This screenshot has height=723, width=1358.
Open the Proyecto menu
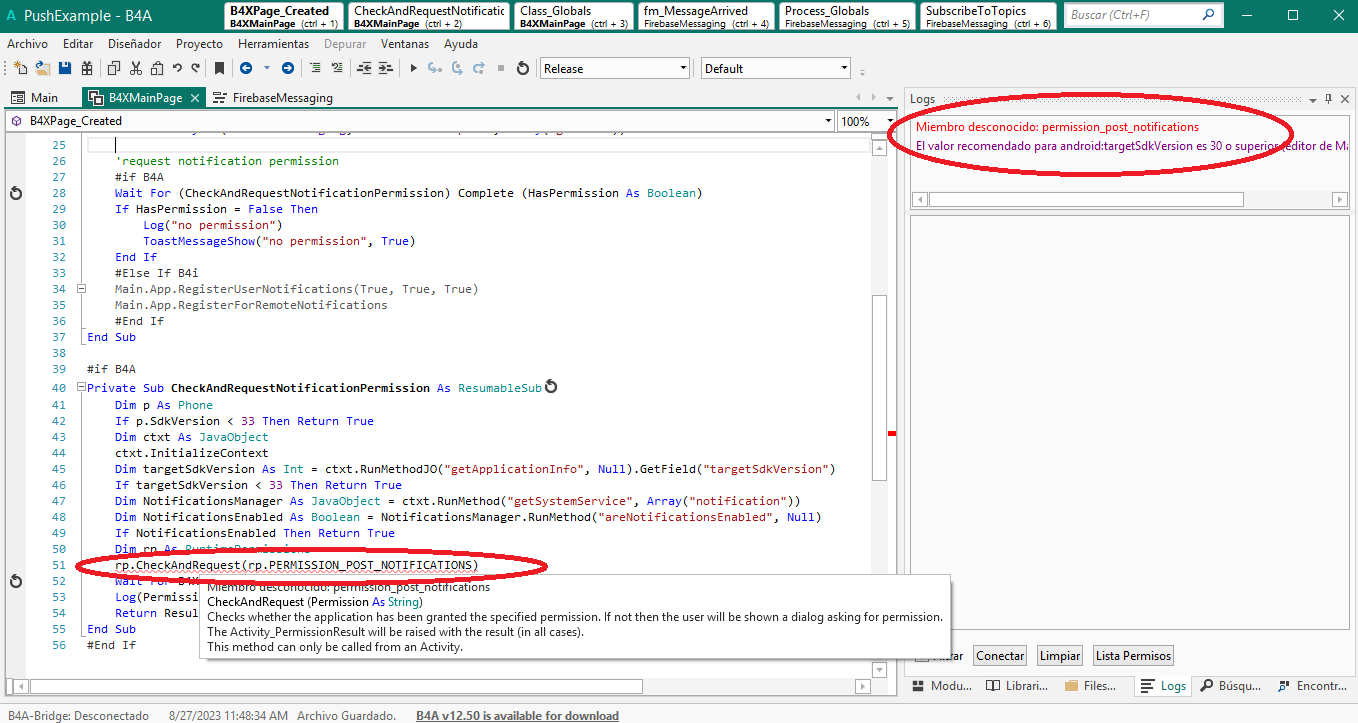199,44
